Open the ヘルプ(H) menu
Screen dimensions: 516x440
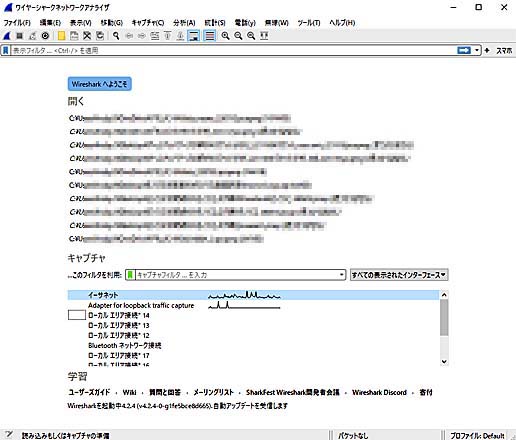(342, 23)
